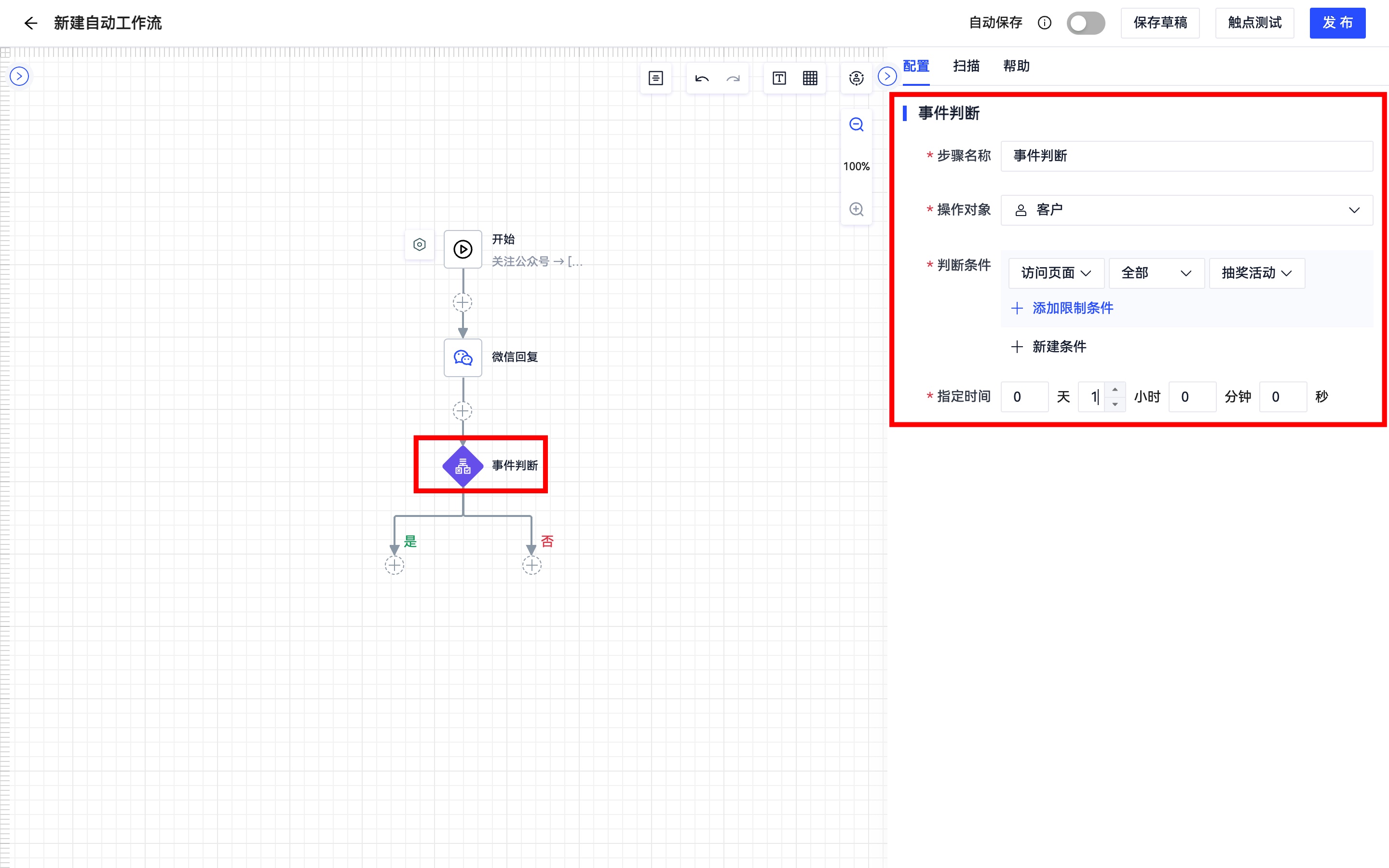Click the zoom out magnifier icon
The image size is (1389, 868).
[x=856, y=124]
